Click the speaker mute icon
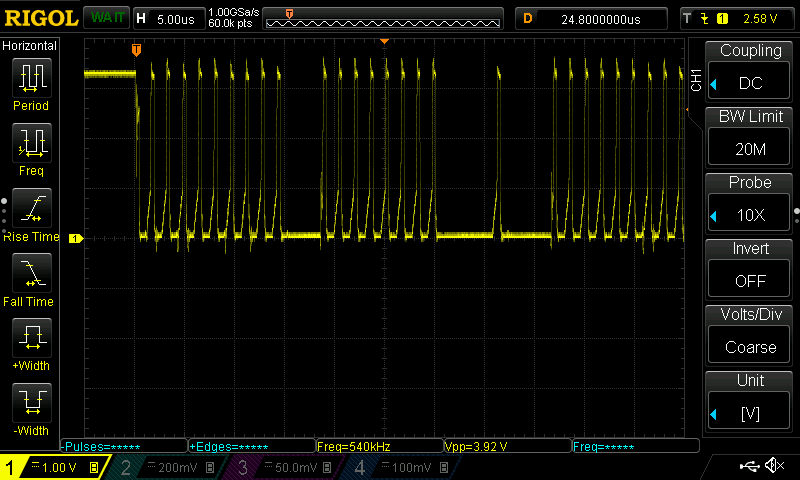This screenshot has height=480, width=800. 774,466
